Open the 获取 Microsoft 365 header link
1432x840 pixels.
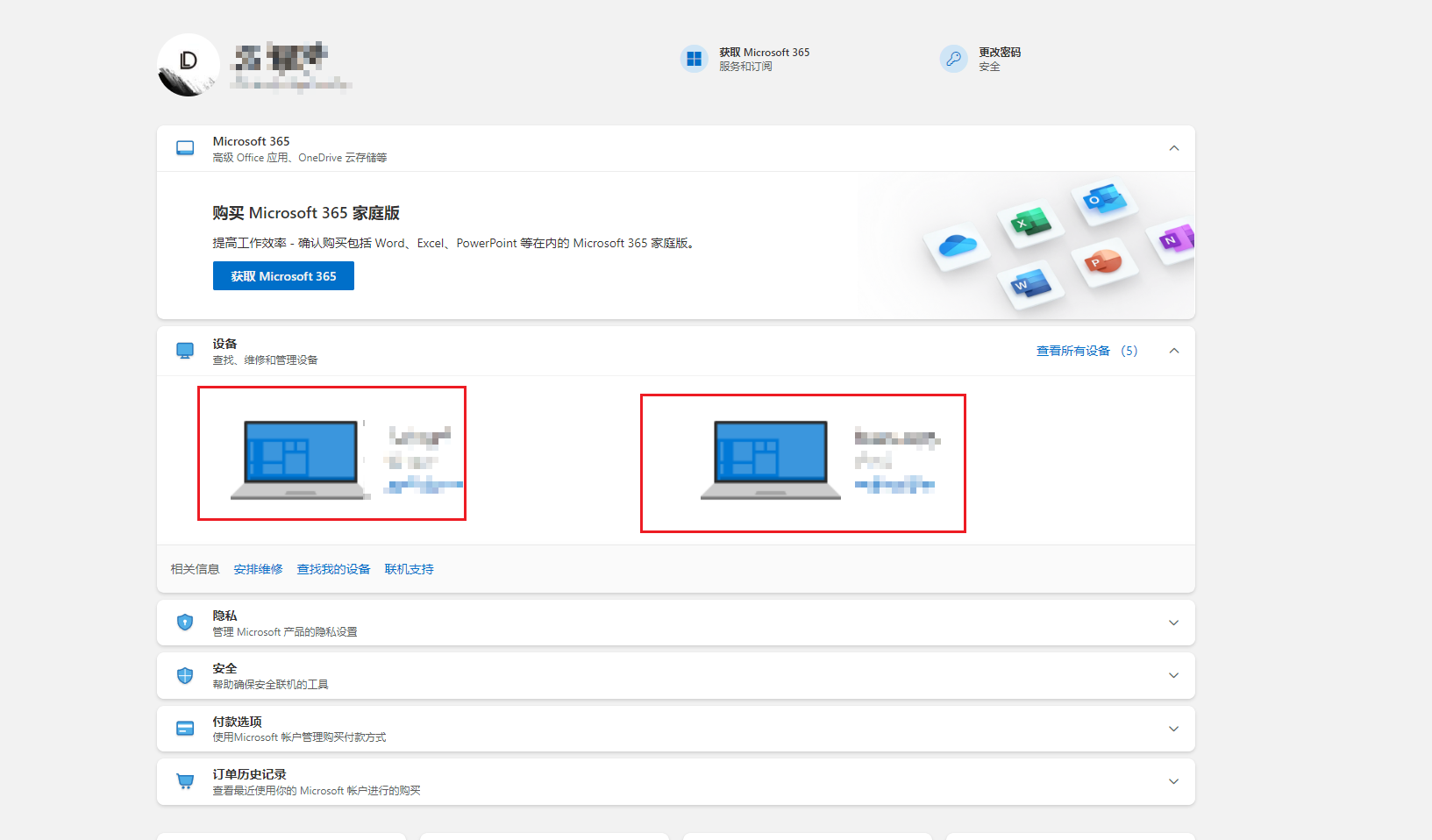click(x=764, y=53)
